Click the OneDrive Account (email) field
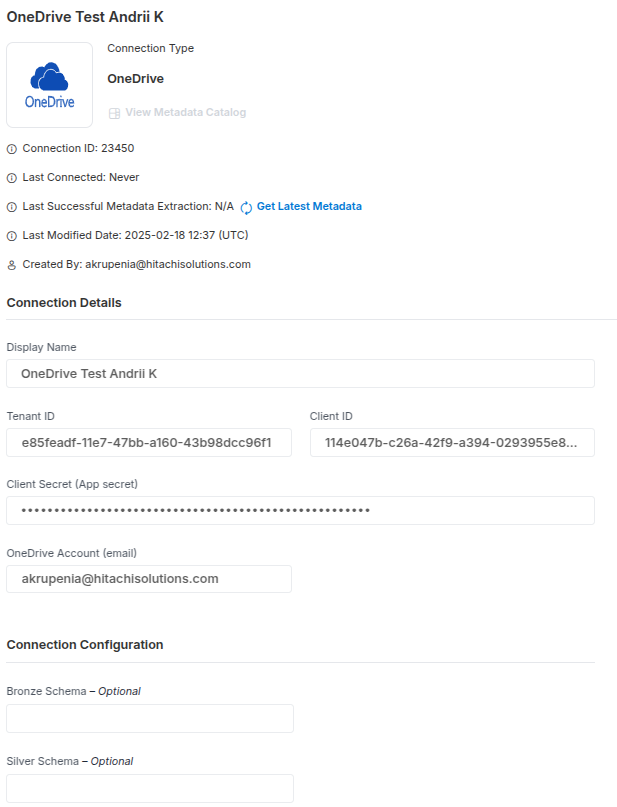The image size is (617, 807). (x=149, y=579)
